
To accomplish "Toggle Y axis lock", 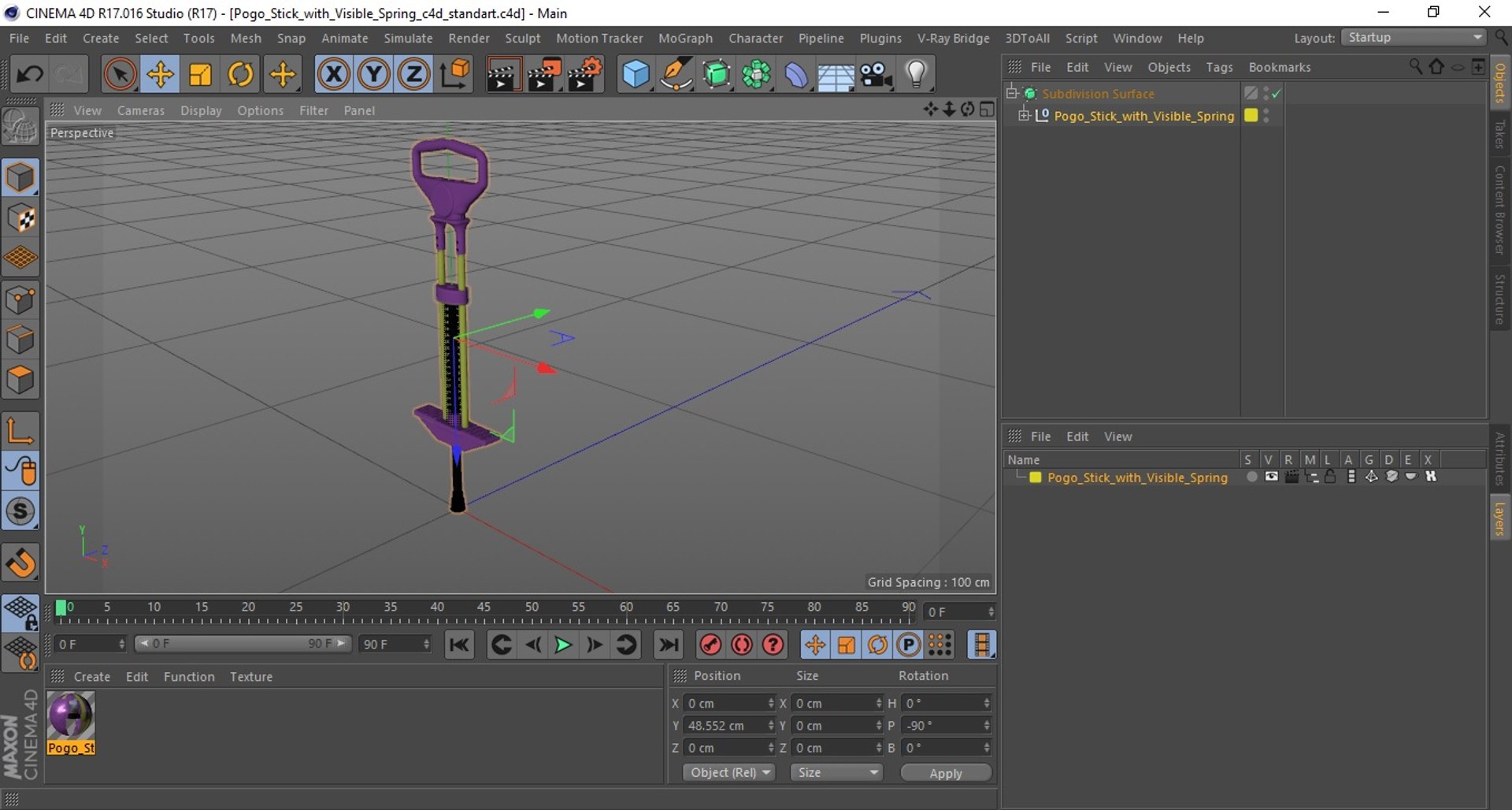I will pyautogui.click(x=374, y=75).
